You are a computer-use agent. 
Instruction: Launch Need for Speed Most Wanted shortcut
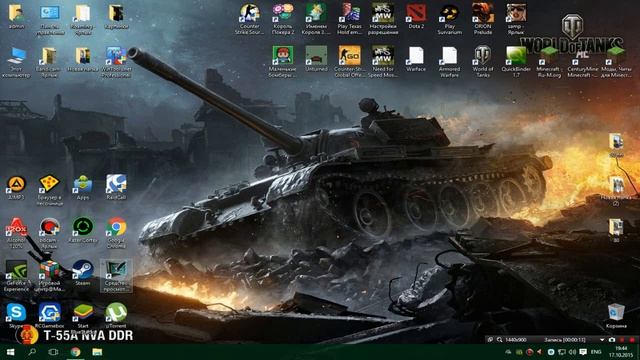(383, 62)
